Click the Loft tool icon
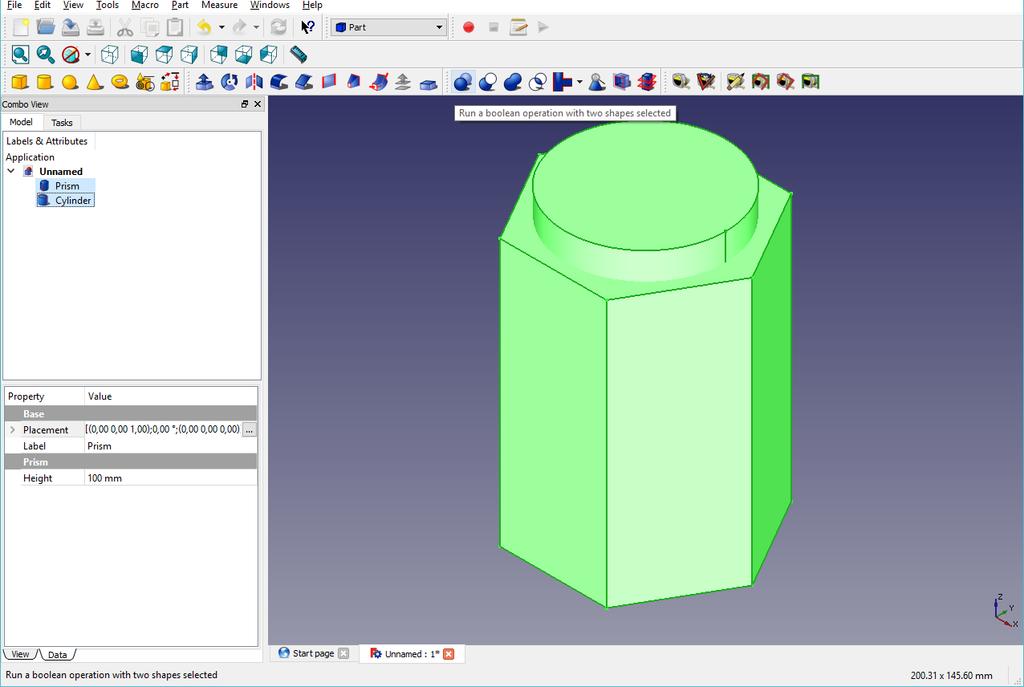The width and height of the screenshot is (1024, 687). [x=353, y=82]
